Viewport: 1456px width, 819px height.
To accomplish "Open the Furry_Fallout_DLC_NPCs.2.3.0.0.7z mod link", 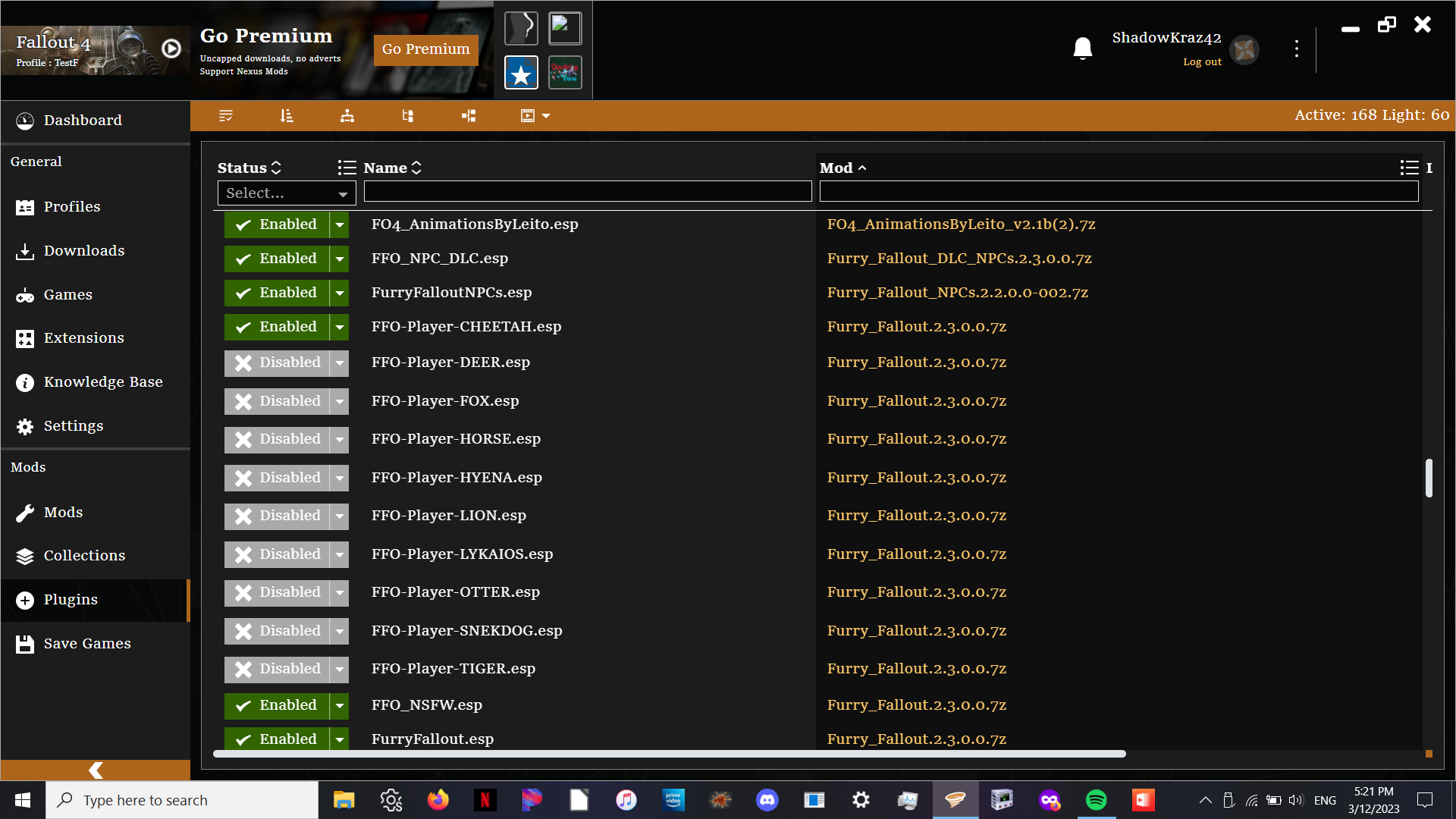I will [959, 259].
